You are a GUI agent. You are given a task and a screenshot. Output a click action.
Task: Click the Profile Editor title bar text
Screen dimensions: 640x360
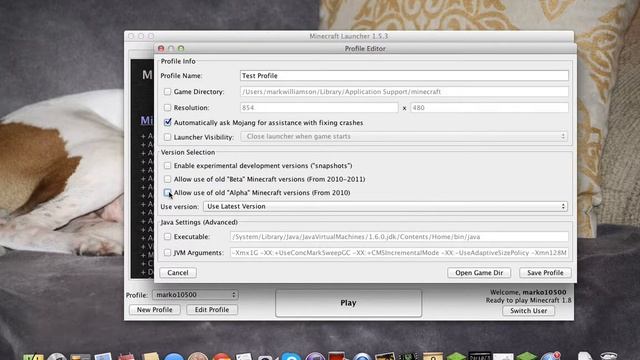(x=365, y=48)
